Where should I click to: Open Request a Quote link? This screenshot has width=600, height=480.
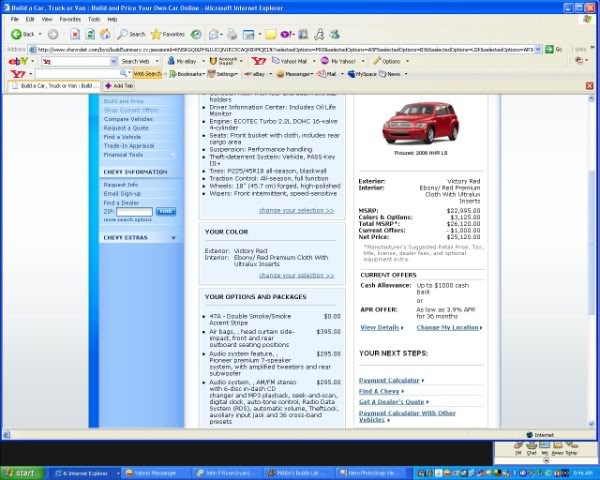(x=126, y=128)
